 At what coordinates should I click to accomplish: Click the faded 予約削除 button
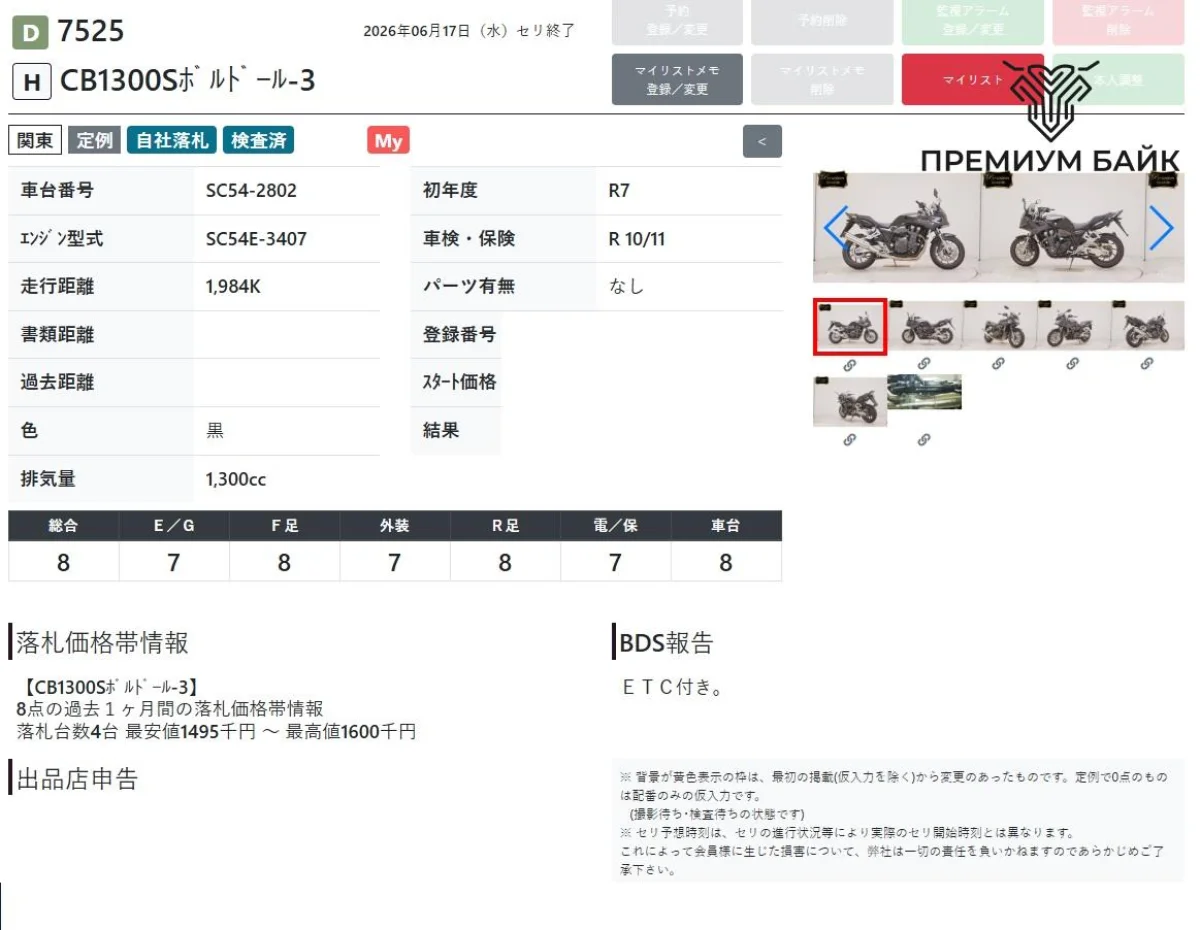pos(822,21)
